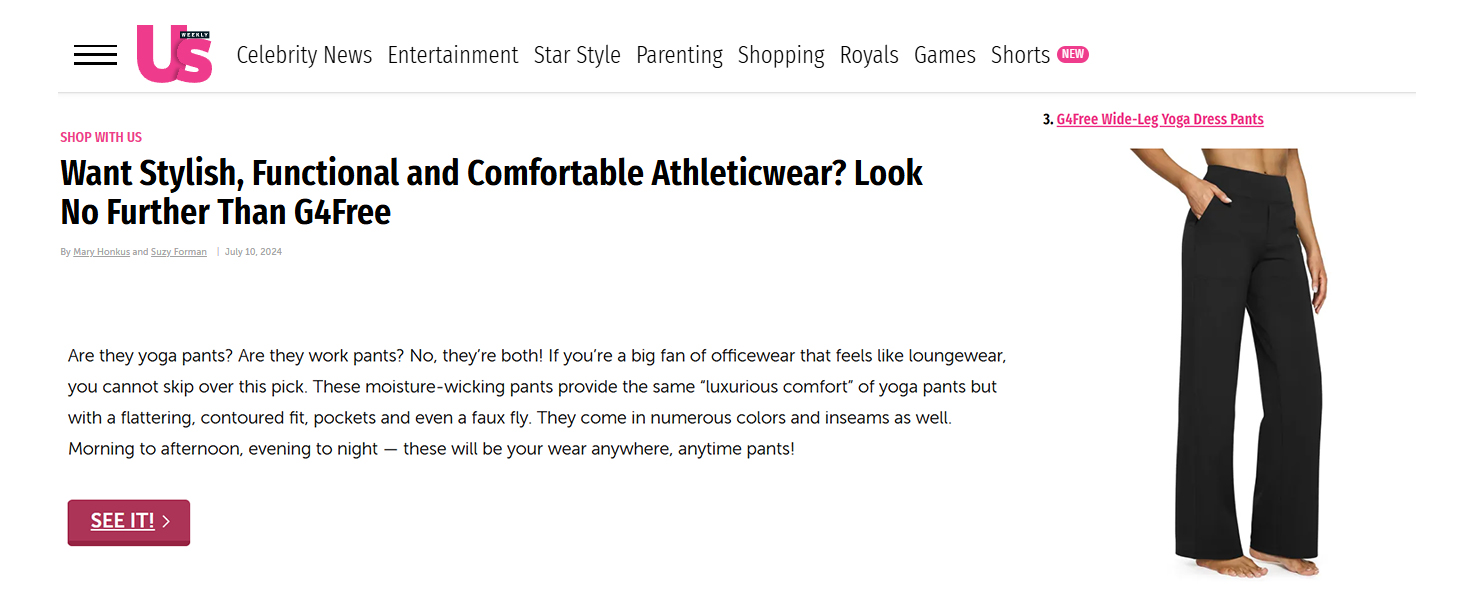The width and height of the screenshot is (1464, 600).
Task: Open the Parenting menu item
Action: (x=679, y=55)
